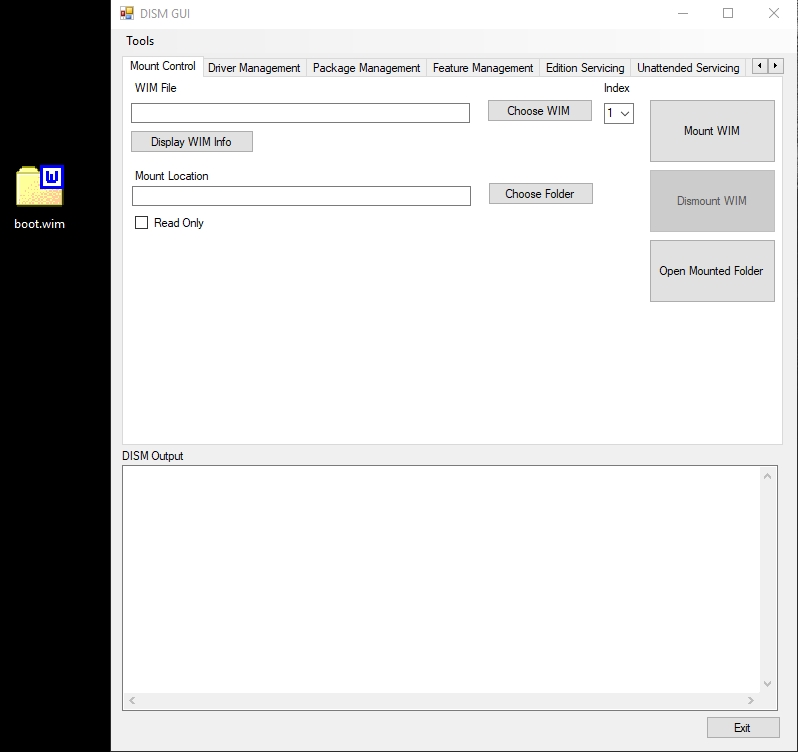This screenshot has height=752, width=798.
Task: Click the DISM GUI title bar app icon
Action: point(127,13)
